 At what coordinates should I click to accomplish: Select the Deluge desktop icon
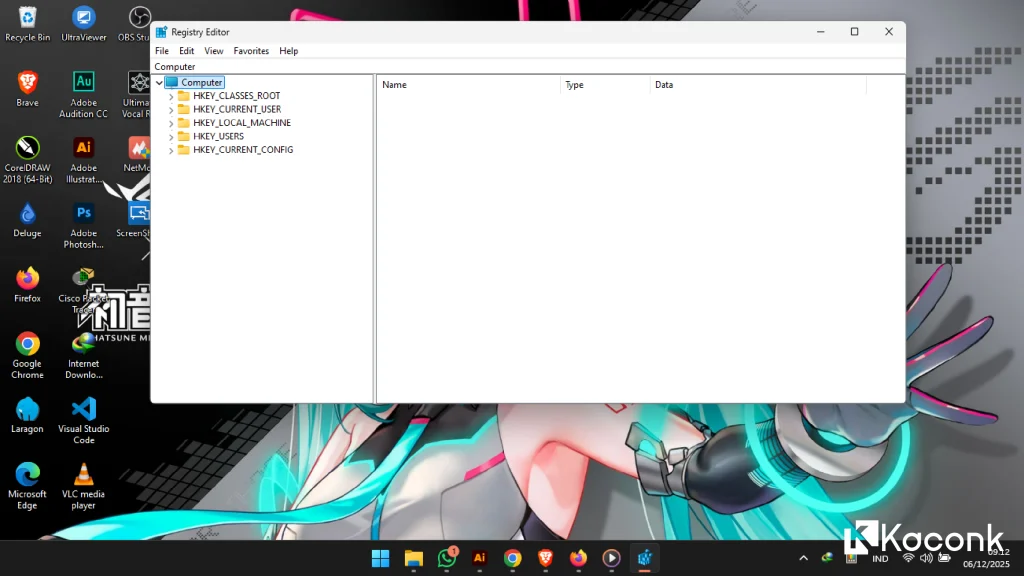[x=27, y=220]
